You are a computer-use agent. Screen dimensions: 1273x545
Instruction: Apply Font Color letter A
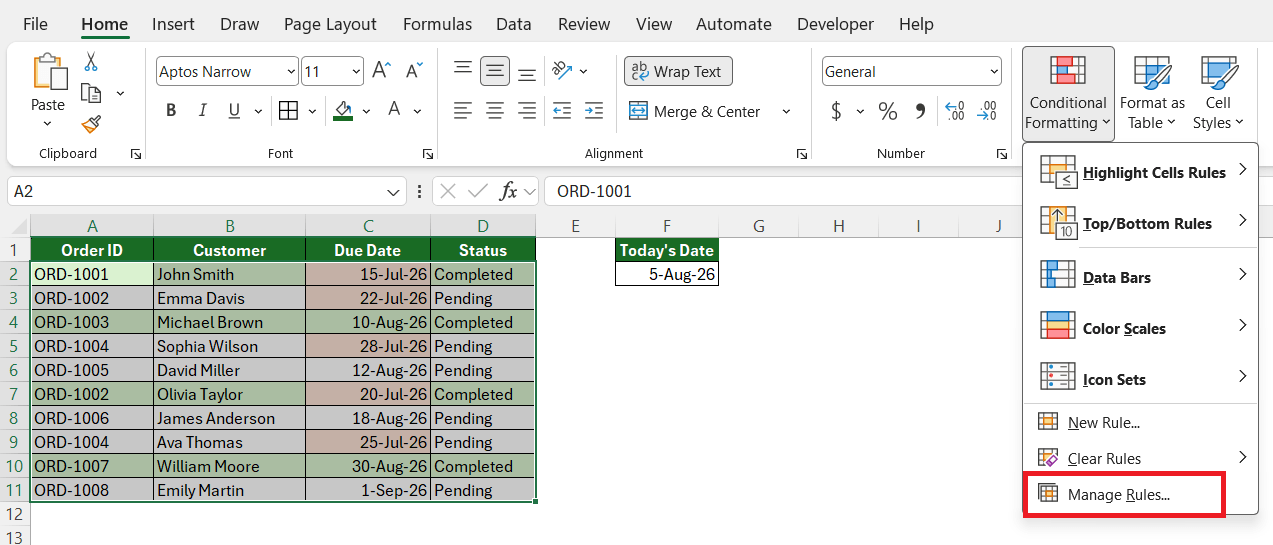tap(394, 111)
